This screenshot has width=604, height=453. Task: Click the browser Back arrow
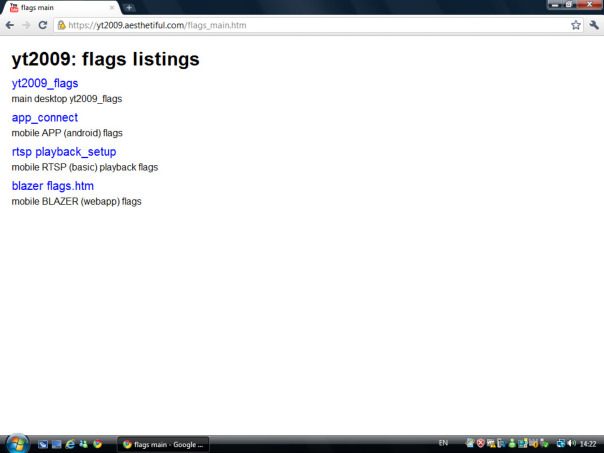pyautogui.click(x=10, y=25)
